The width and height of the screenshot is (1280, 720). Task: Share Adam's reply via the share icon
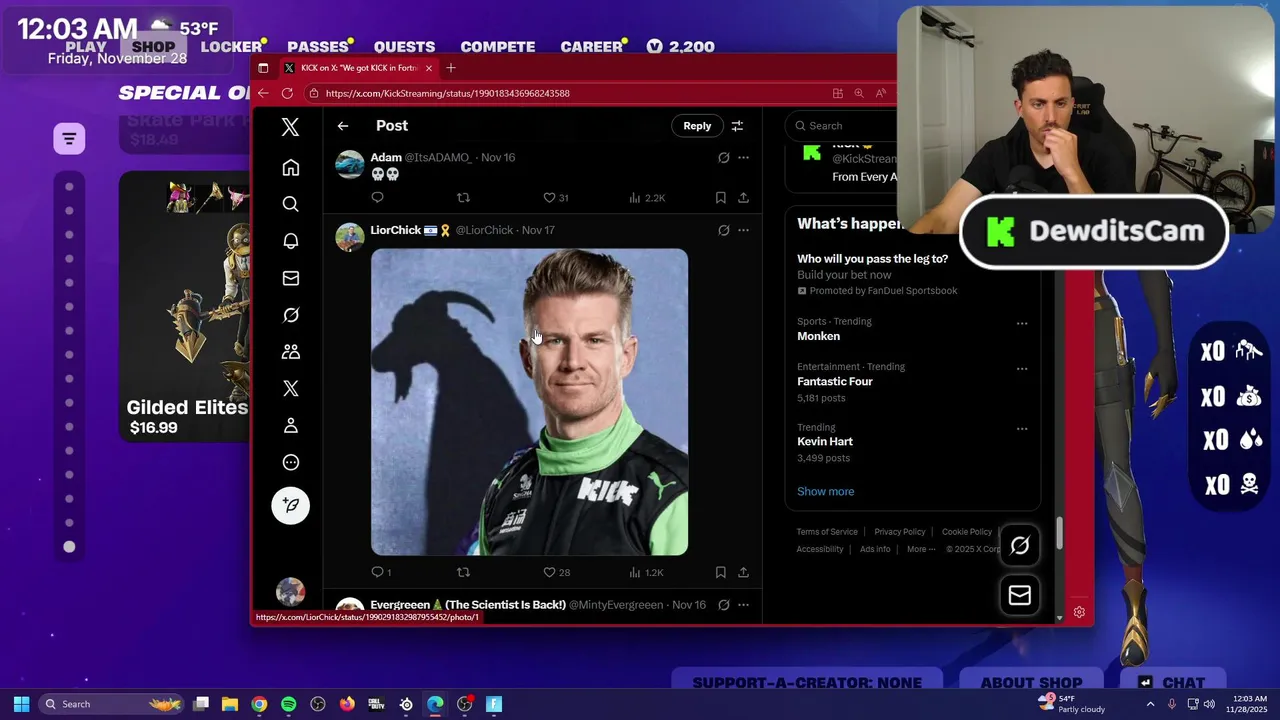click(743, 198)
